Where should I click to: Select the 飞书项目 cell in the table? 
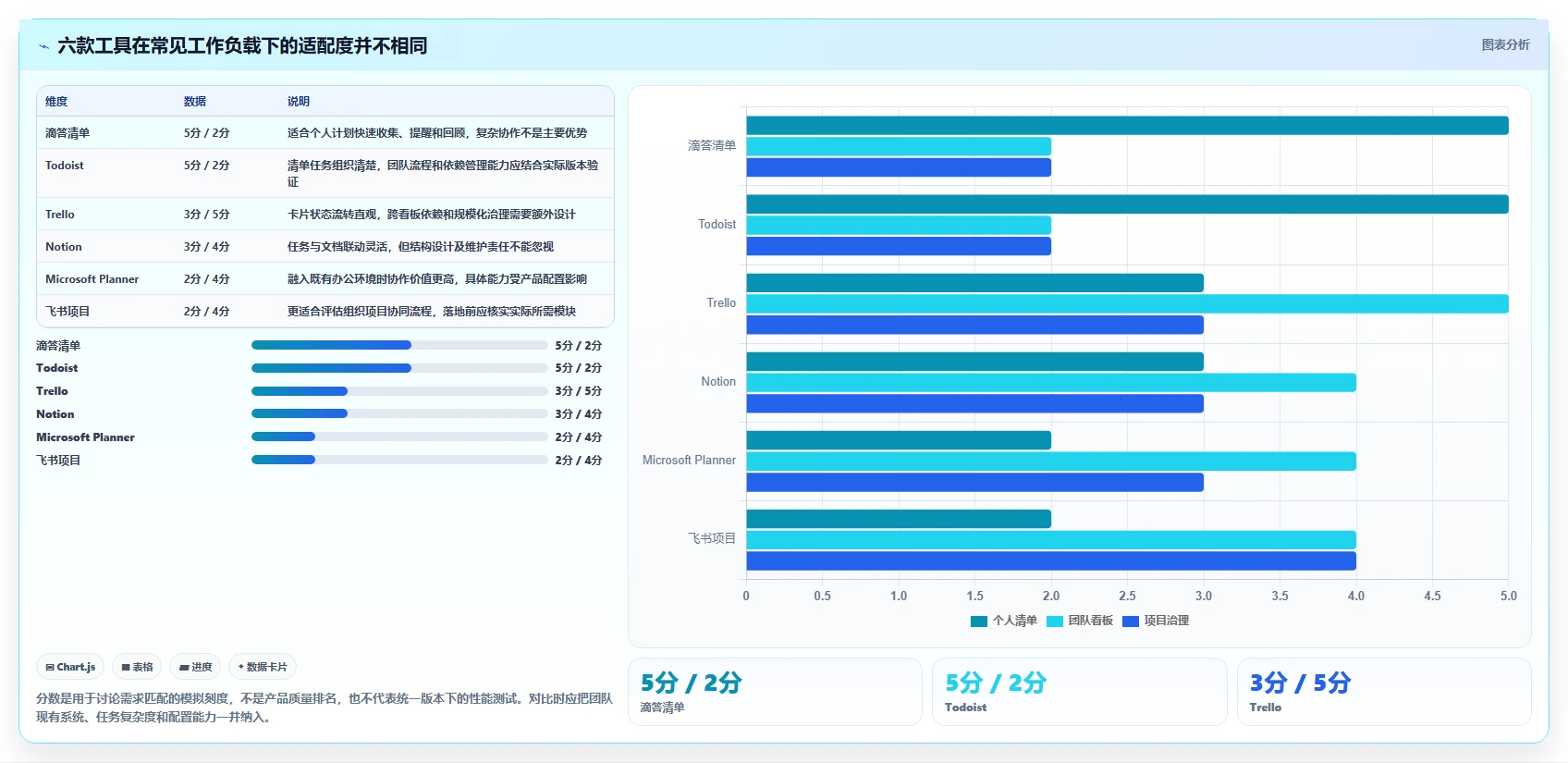point(67,312)
